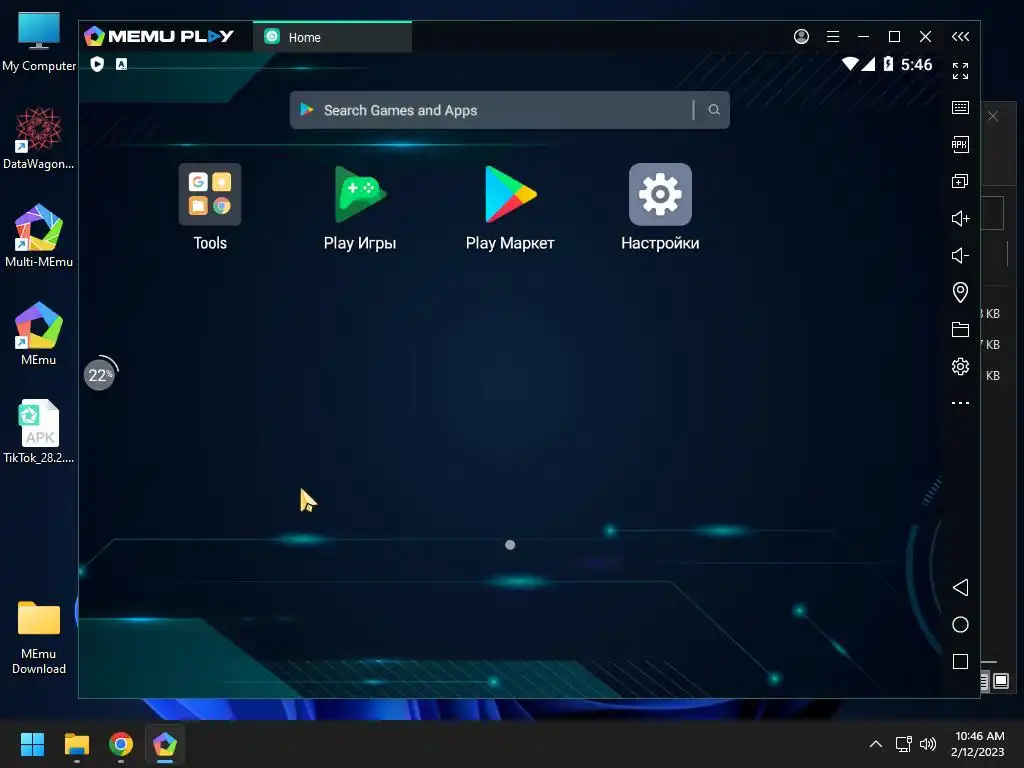Screen dimensions: 1024x768
Task: Open File Explorer from taskbar
Action: (x=76, y=744)
